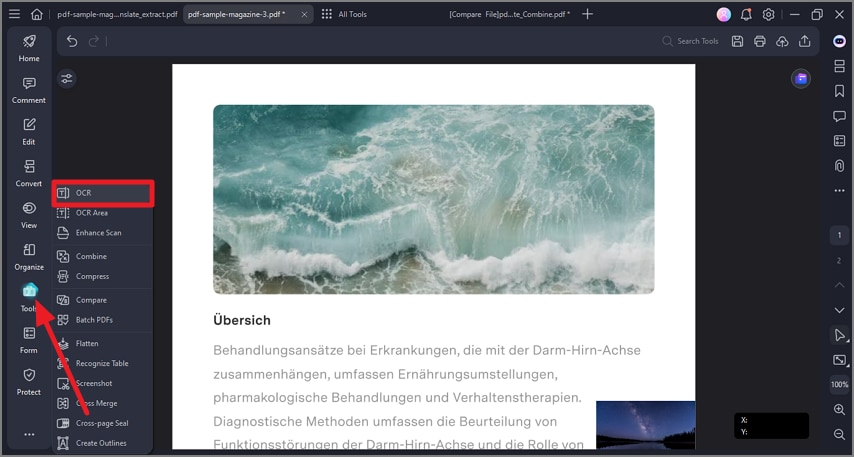Screen dimensions: 854x457
Task: Click the Compress PDF option
Action: click(x=103, y=276)
